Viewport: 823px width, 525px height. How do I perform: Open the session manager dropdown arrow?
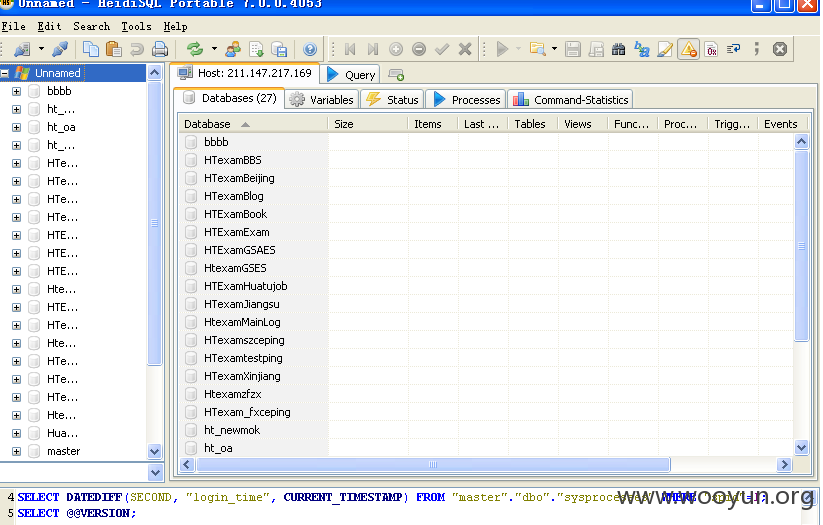point(41,49)
